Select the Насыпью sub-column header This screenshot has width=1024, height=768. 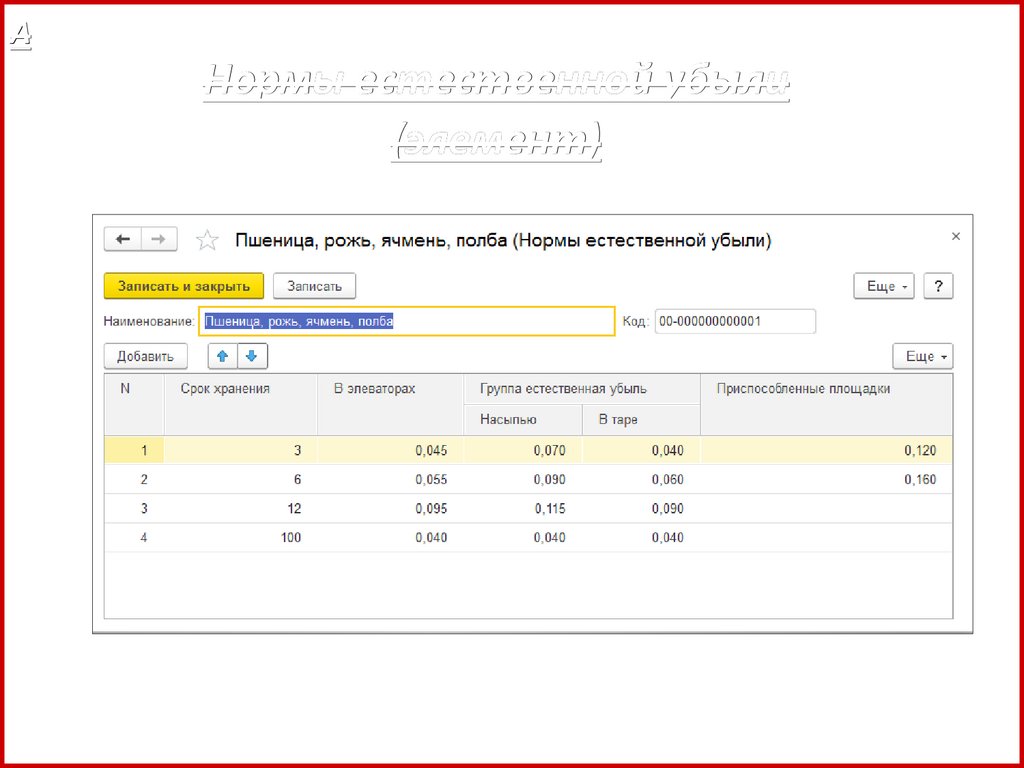tap(508, 420)
